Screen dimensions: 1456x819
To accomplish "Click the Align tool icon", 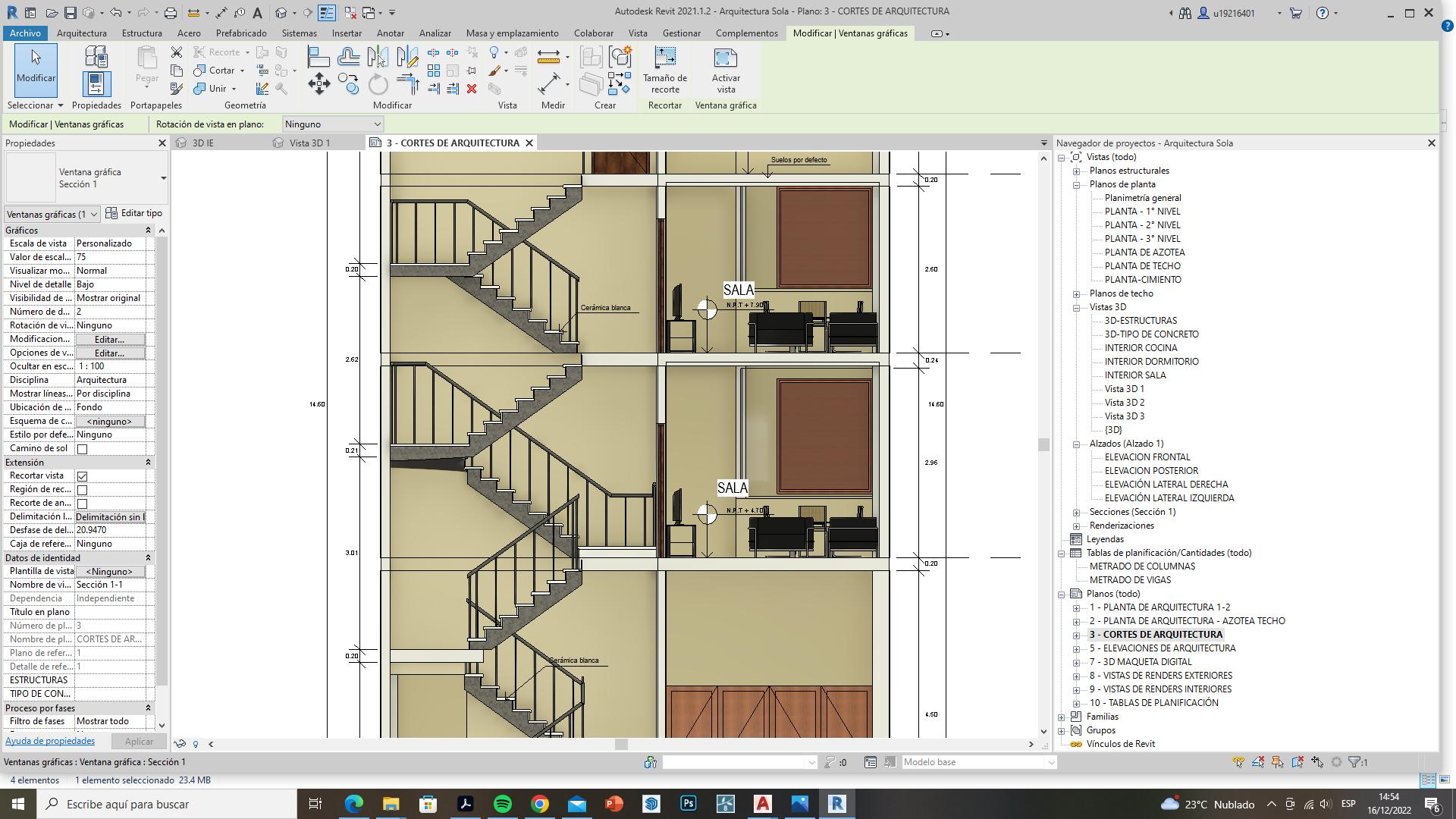I will click(318, 57).
